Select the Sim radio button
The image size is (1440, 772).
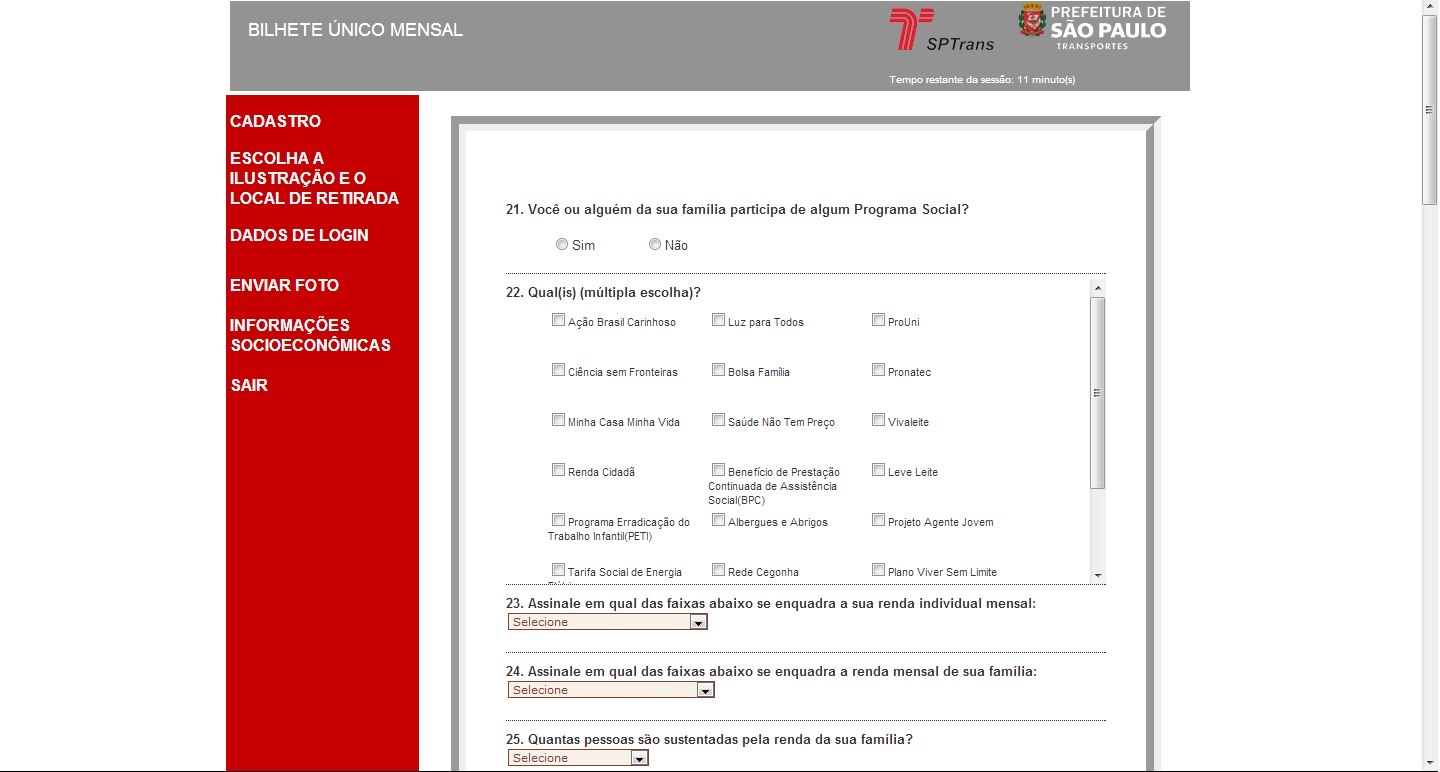562,244
